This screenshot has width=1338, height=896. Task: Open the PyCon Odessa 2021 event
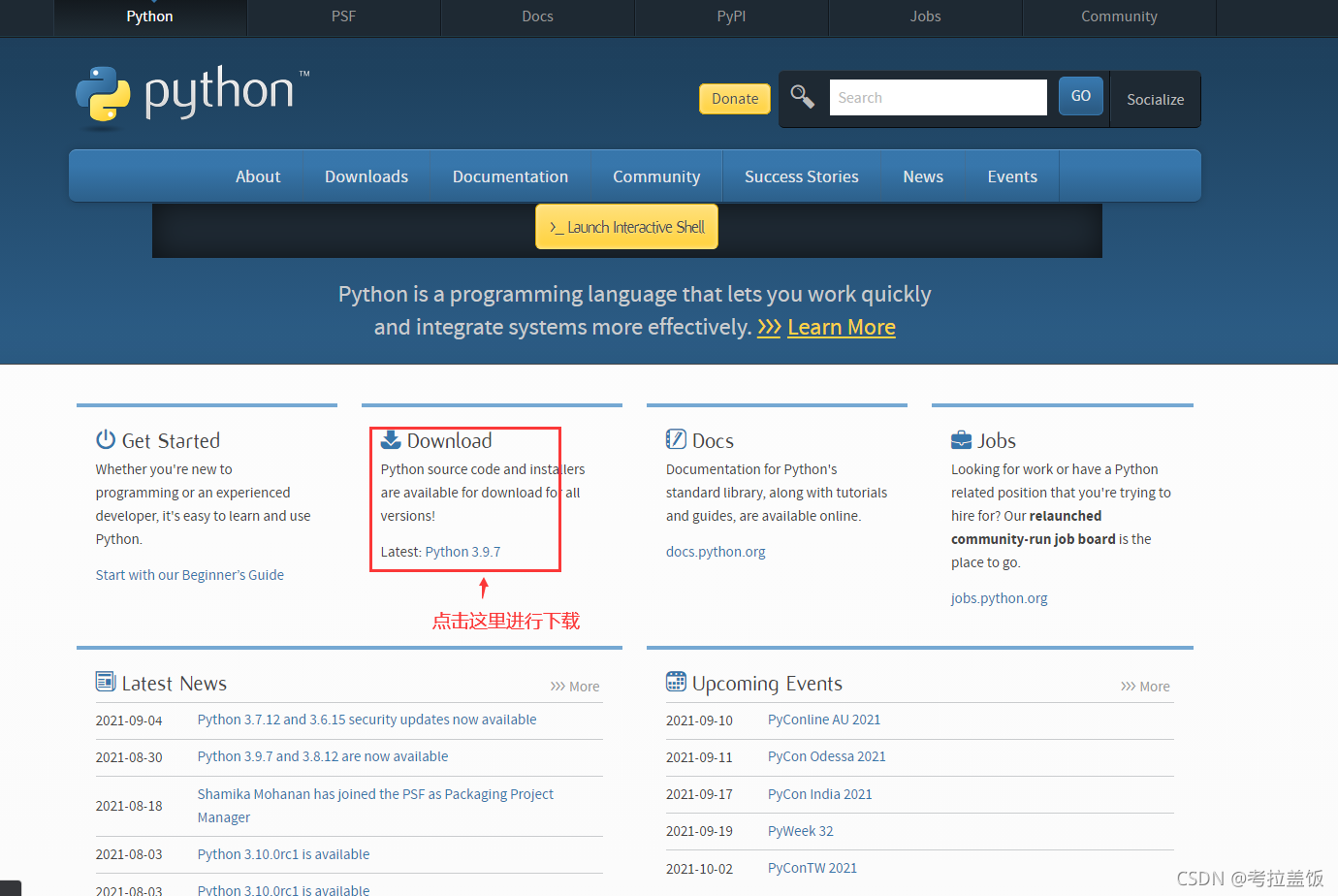pos(827,756)
